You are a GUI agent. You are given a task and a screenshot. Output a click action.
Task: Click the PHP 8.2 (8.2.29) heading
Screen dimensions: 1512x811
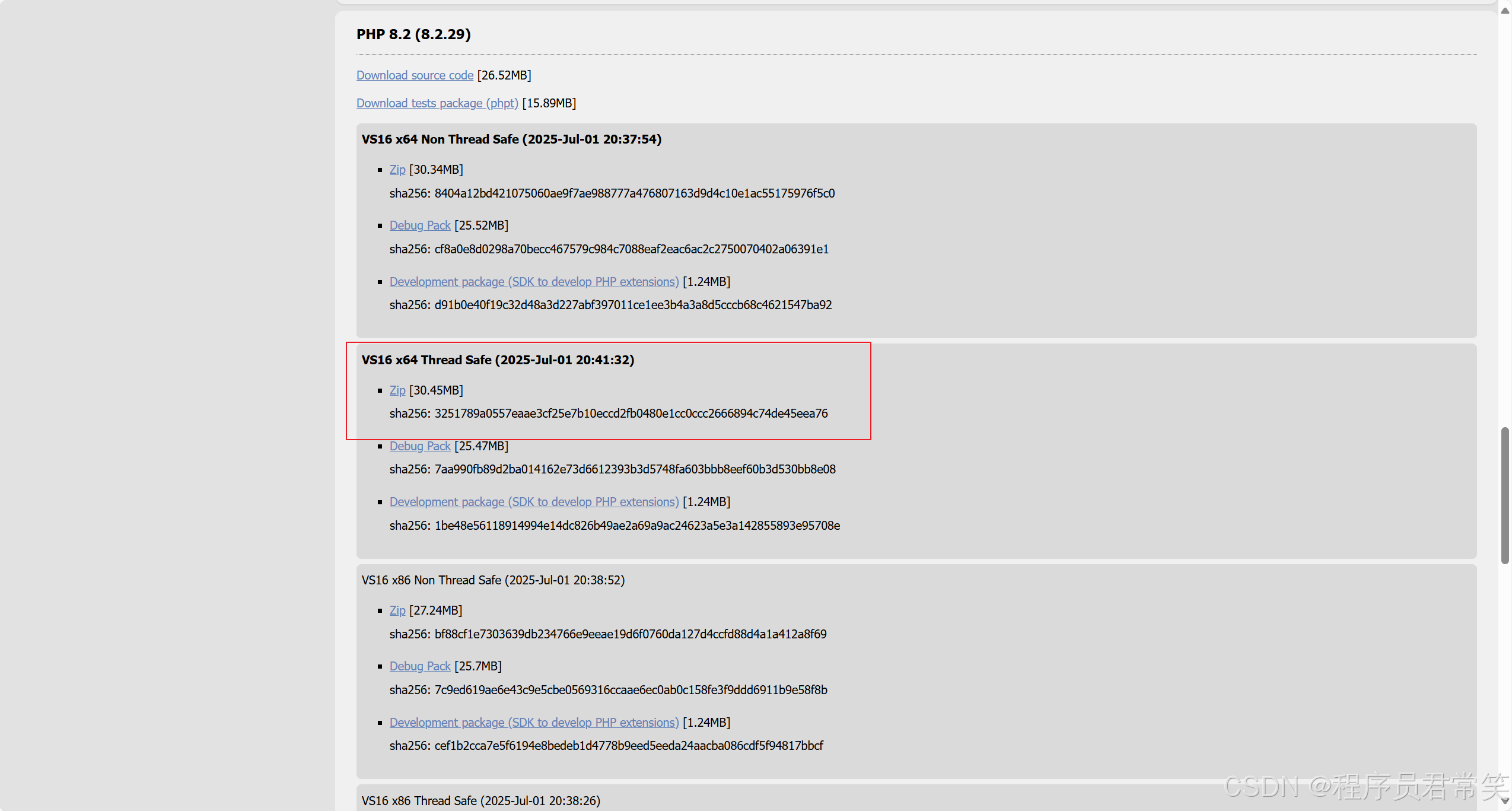click(x=413, y=34)
